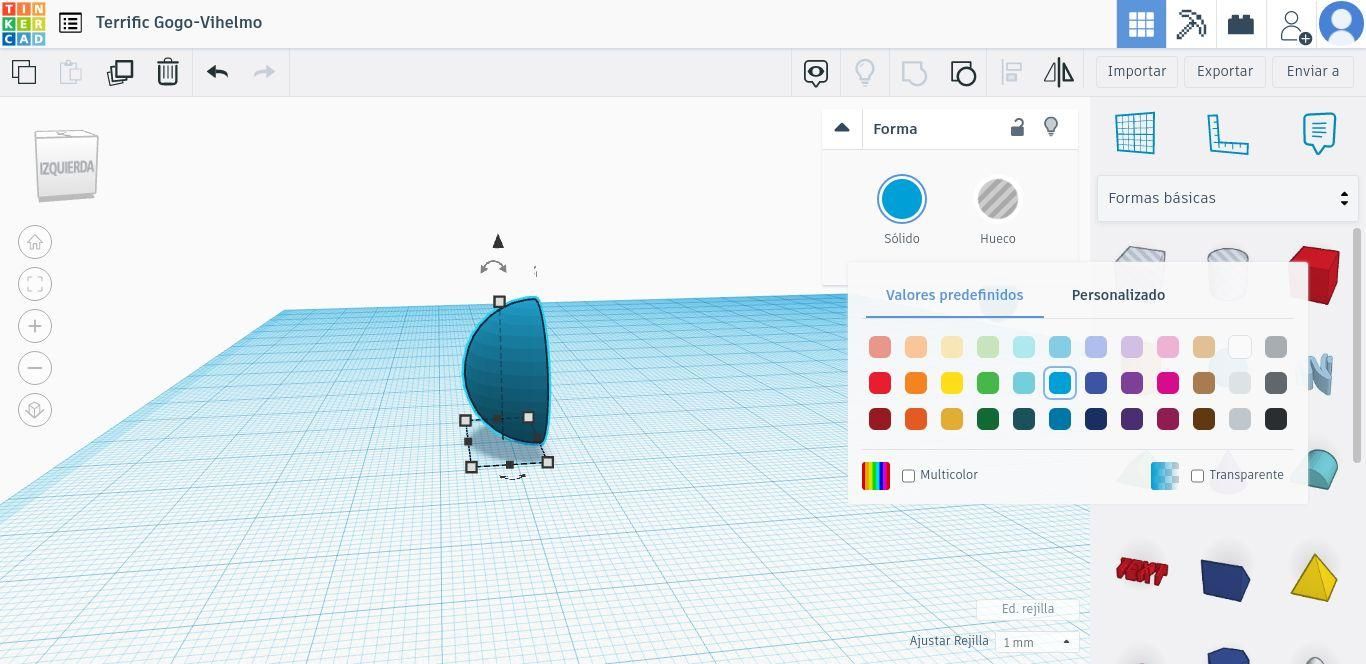This screenshot has height=664, width=1366.
Task: Collapse the Forma panel with the arrow
Action: point(842,128)
